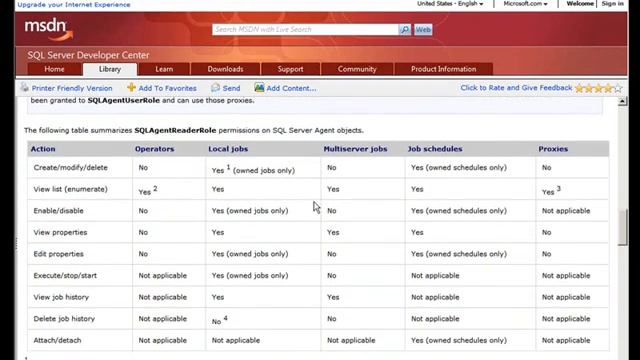Click the View list (enumerate) row label

point(71,189)
